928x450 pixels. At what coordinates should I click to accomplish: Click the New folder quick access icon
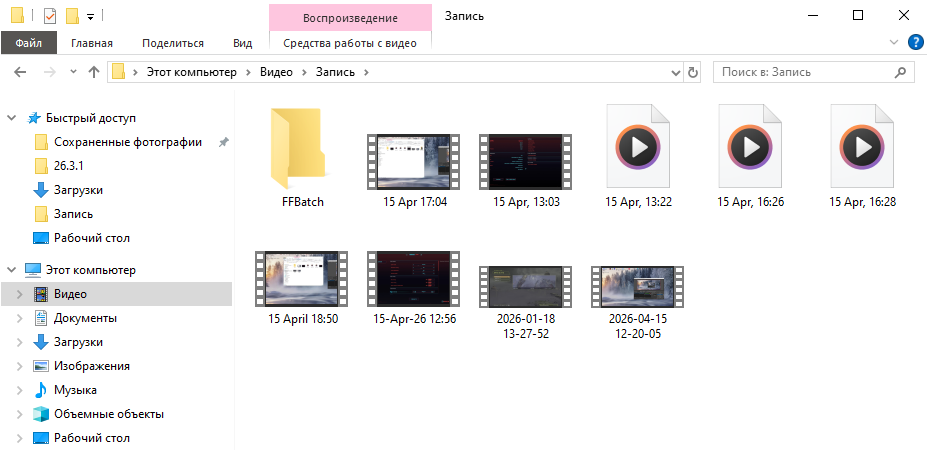72,16
